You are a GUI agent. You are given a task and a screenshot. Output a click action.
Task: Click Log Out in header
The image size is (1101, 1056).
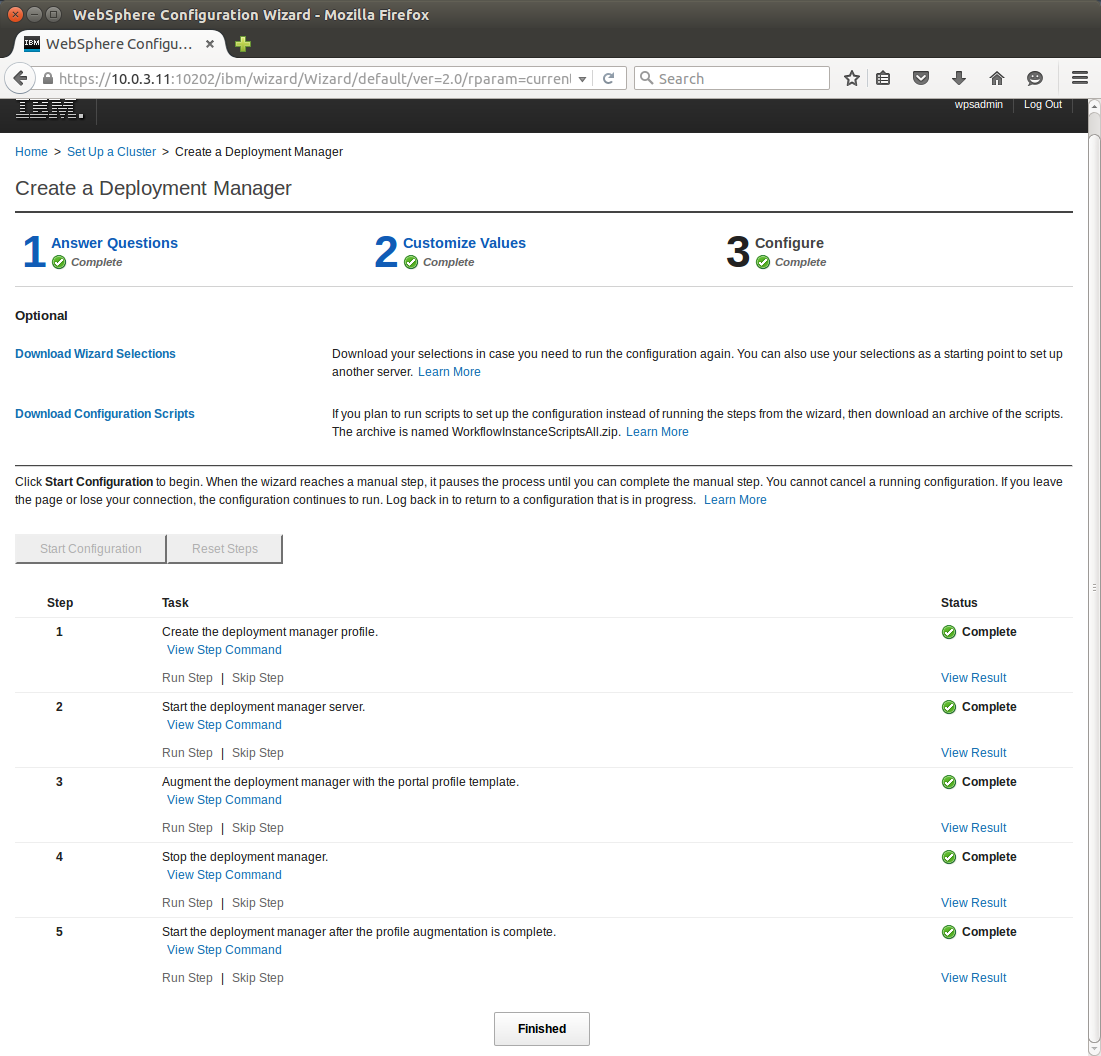[x=1043, y=104]
